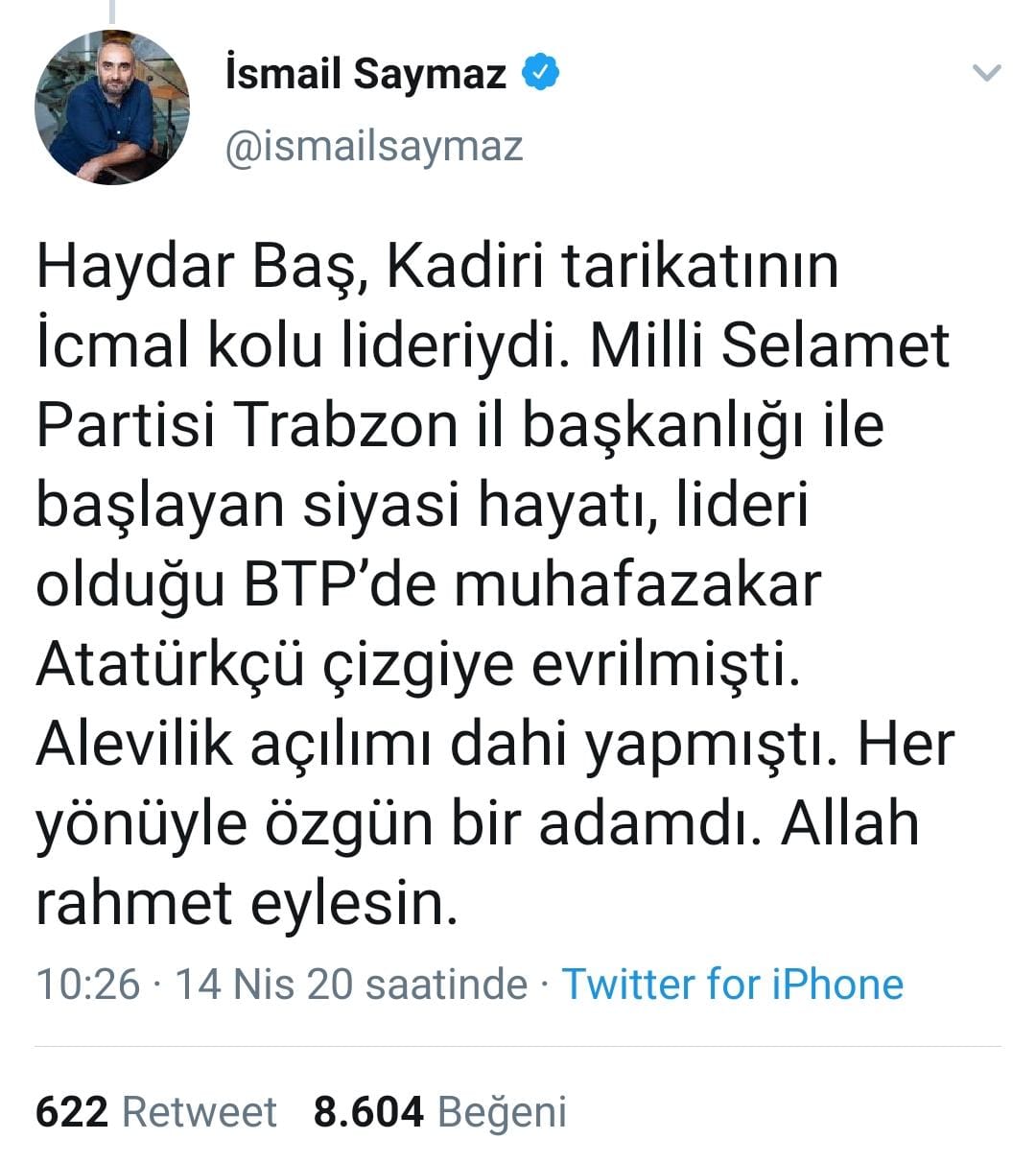This screenshot has height=1163, width=1036.
Task: View the 622 retweets count
Action: 72,1112
